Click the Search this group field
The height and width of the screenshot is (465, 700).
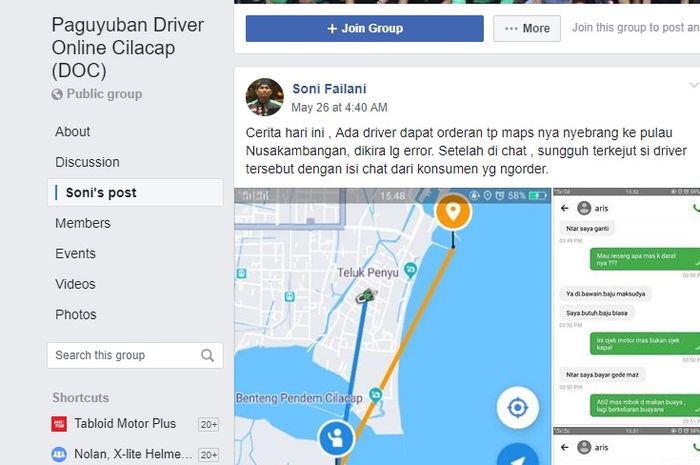pyautogui.click(x=135, y=356)
